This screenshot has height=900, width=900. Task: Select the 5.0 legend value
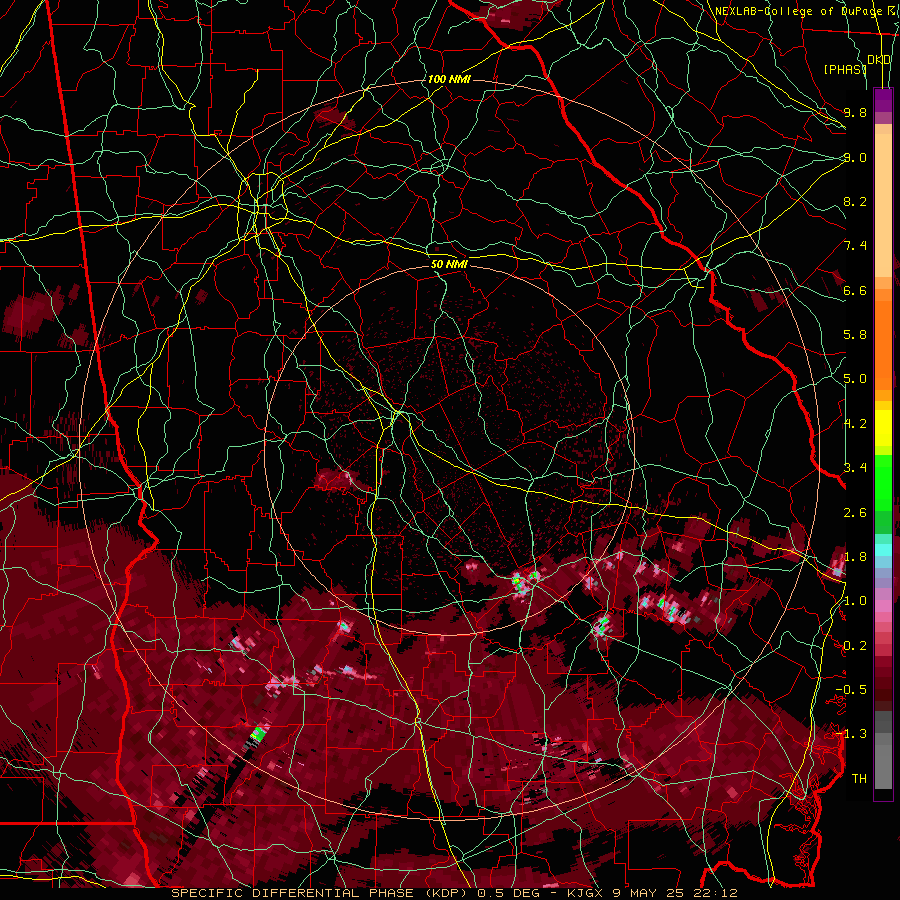click(x=855, y=379)
